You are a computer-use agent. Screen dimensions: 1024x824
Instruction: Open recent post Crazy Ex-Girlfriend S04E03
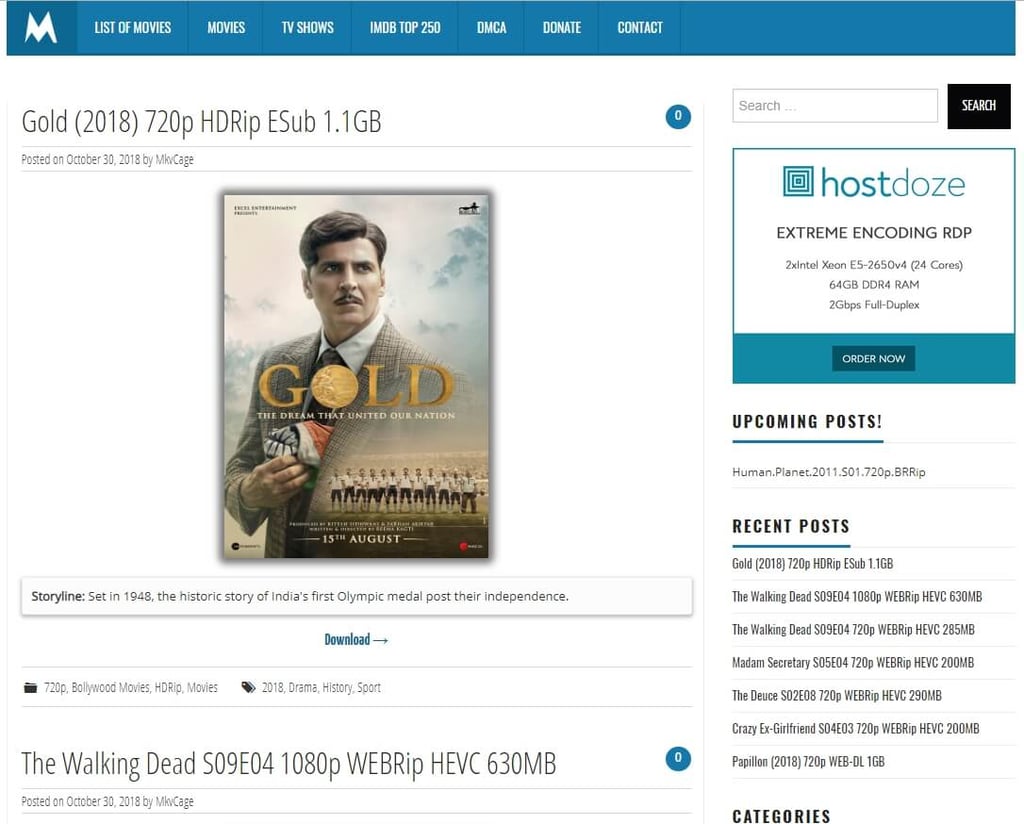pos(856,729)
